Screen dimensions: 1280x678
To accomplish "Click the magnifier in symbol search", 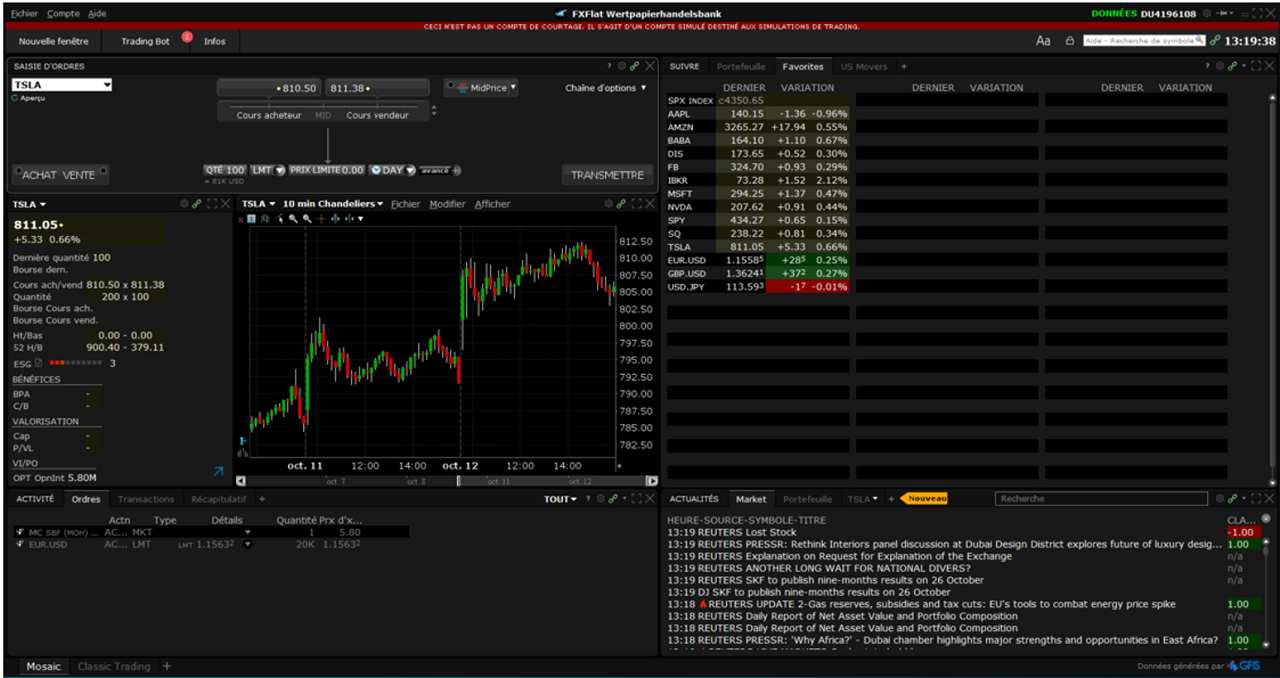I will [1201, 41].
